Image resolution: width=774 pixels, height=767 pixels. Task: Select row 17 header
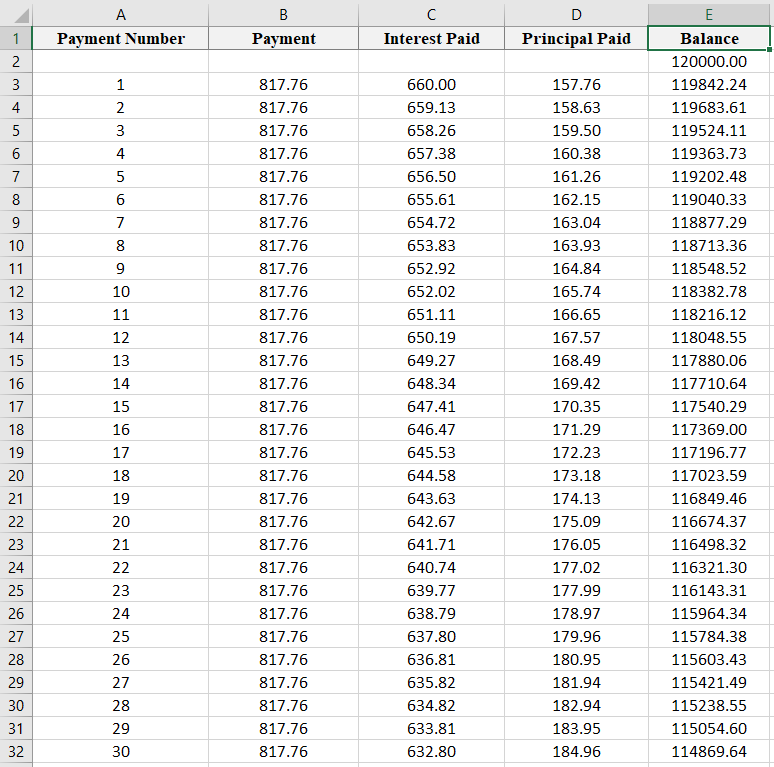(x=16, y=407)
